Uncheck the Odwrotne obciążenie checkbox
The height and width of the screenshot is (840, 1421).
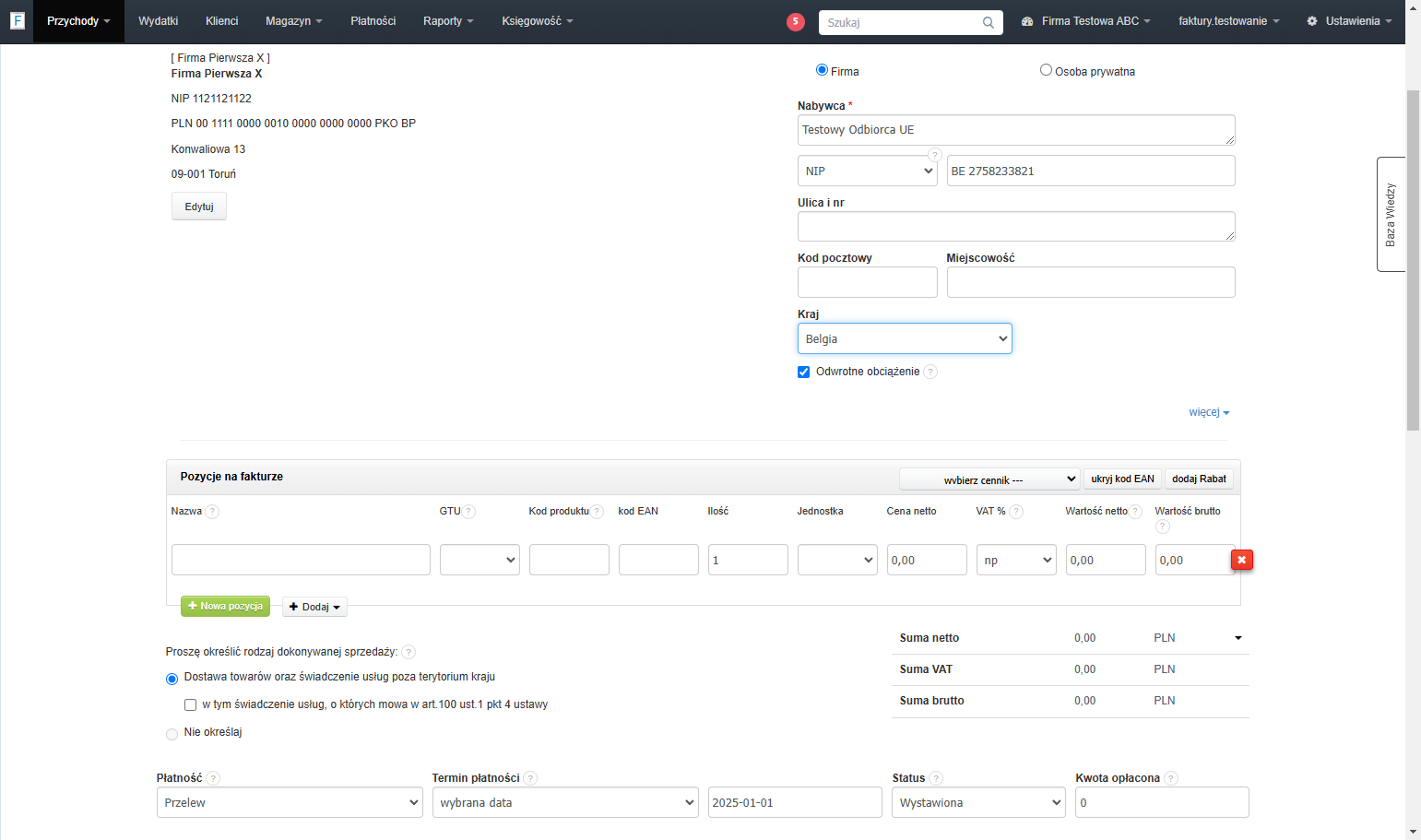pyautogui.click(x=803, y=373)
